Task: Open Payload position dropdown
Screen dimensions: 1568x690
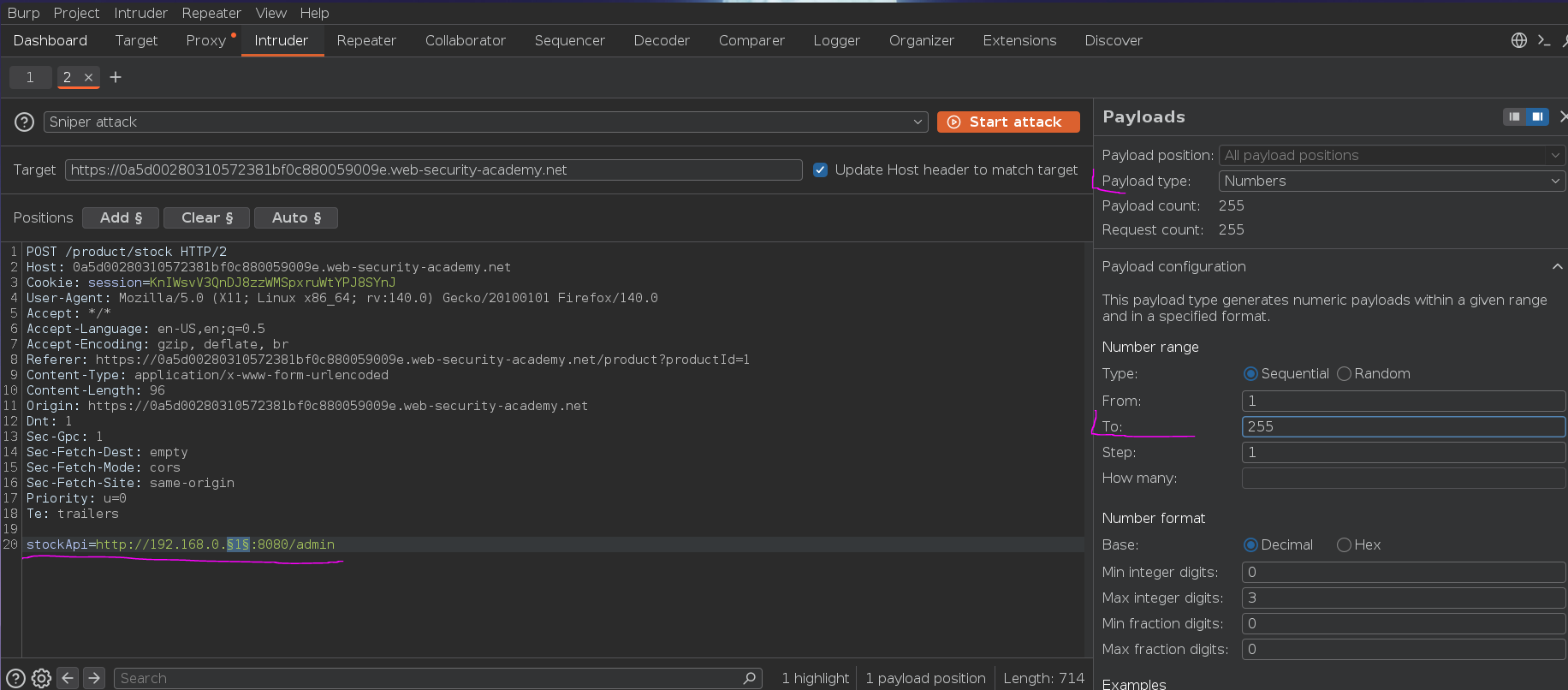Action: 1392,155
